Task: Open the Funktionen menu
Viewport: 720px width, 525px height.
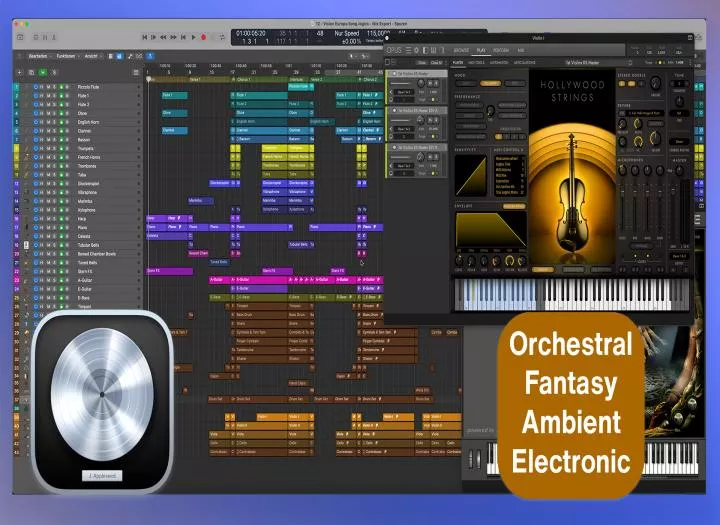Action: pyautogui.click(x=68, y=56)
